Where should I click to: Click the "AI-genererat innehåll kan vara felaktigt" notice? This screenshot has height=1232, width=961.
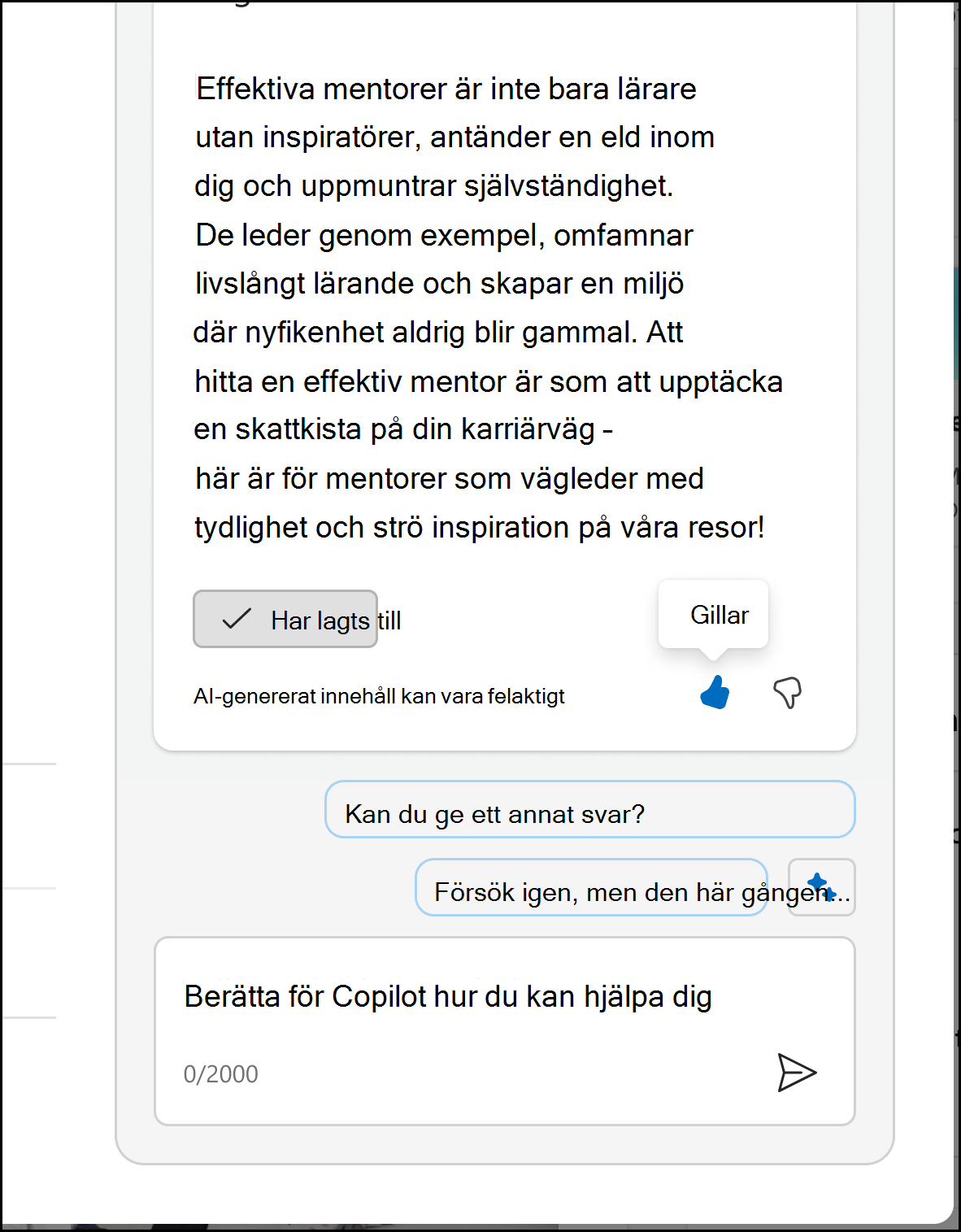click(x=379, y=696)
